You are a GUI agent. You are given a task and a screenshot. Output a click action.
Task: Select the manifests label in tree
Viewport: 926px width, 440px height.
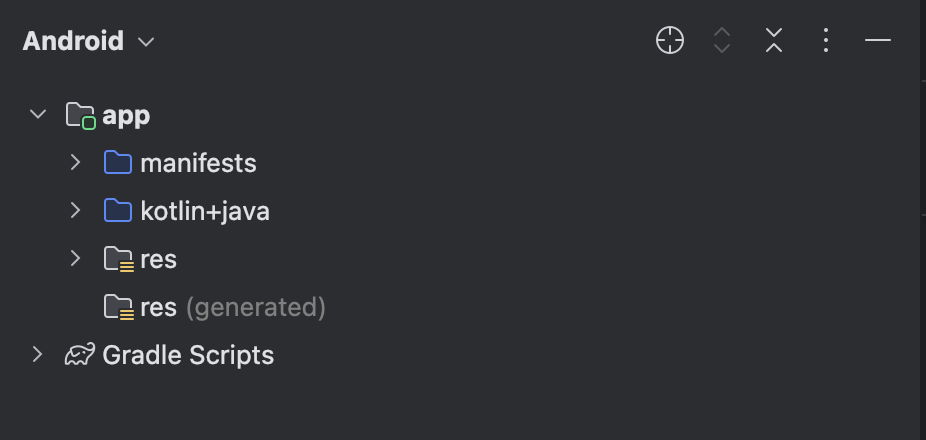click(198, 163)
